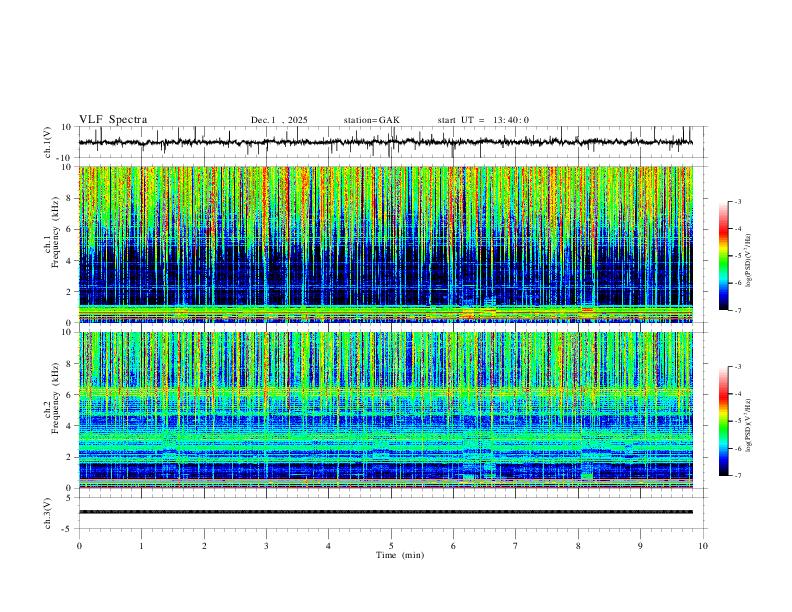Click the ch.3 flat voltage trace
792x612 pixels.
click(385, 512)
